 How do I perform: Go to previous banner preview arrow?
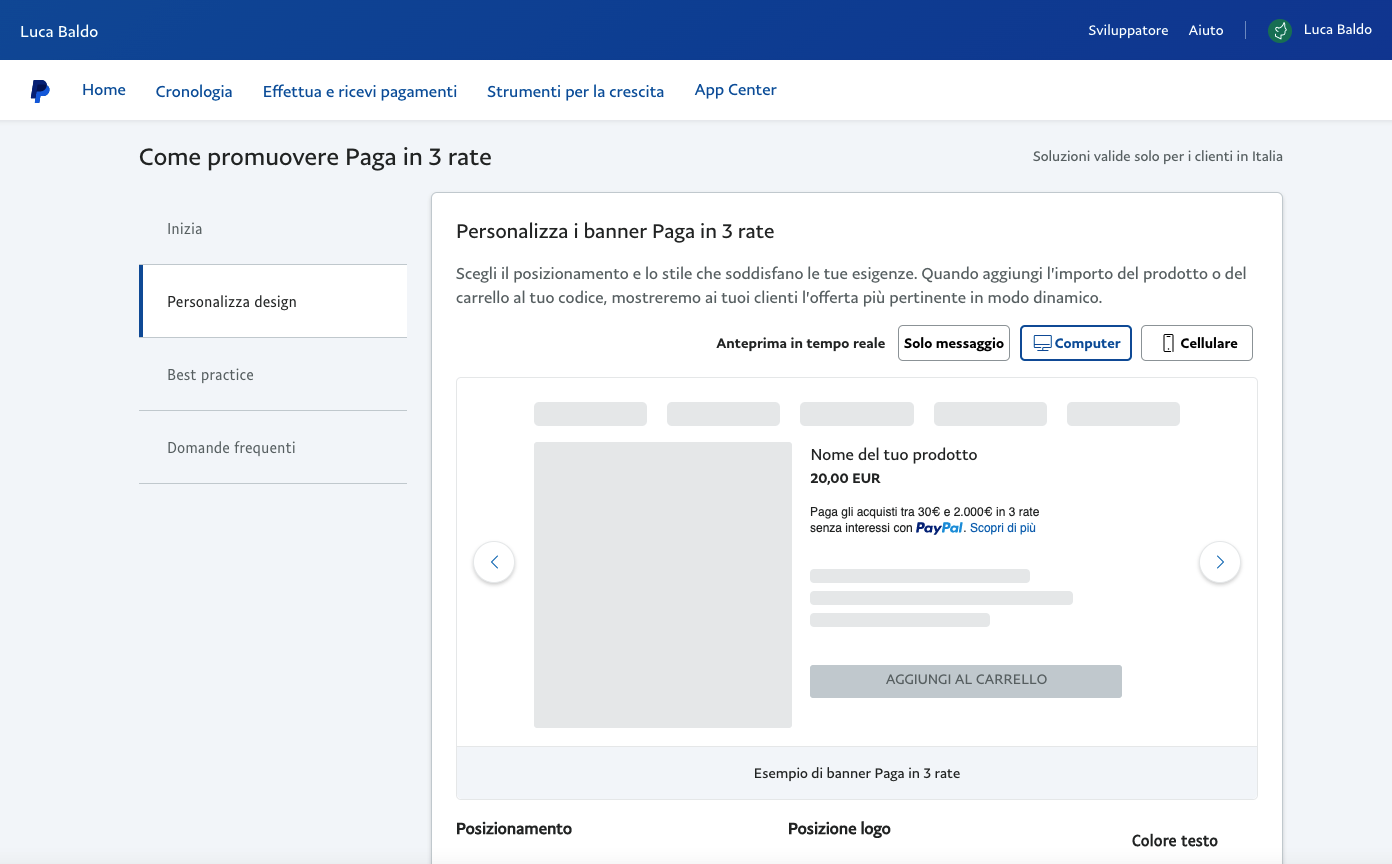click(494, 562)
